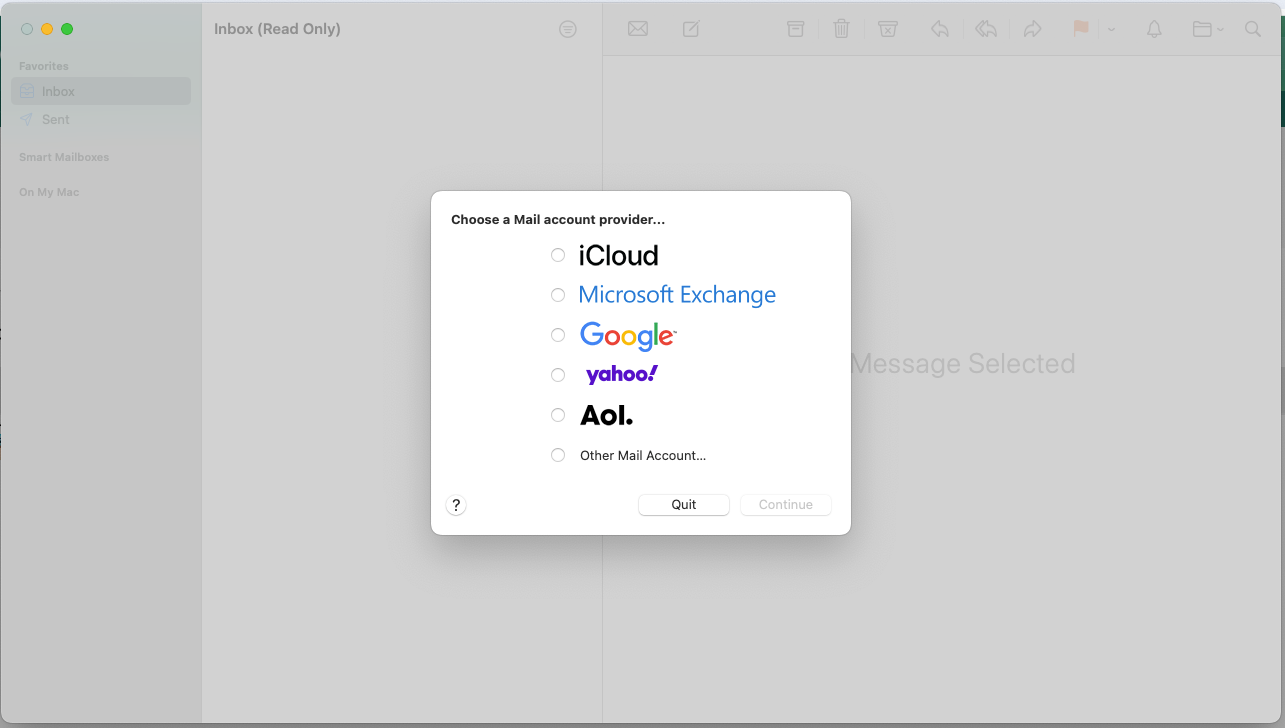The height and width of the screenshot is (728, 1285).
Task: Click the Archive box toolbar icon
Action: pyautogui.click(x=795, y=29)
